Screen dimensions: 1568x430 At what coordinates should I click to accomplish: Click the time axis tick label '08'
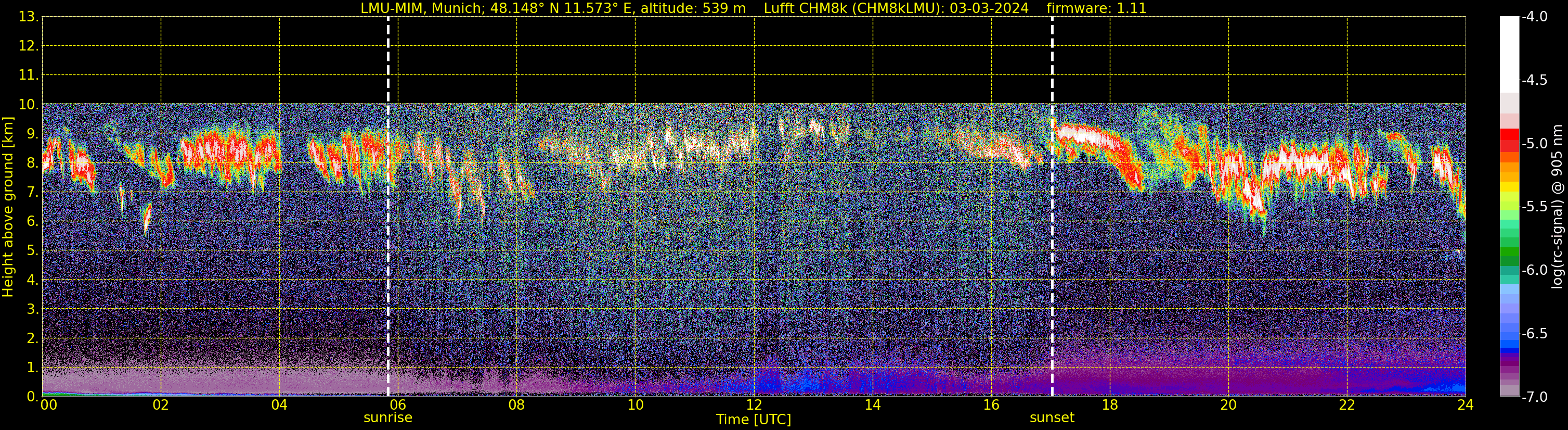pyautogui.click(x=517, y=405)
